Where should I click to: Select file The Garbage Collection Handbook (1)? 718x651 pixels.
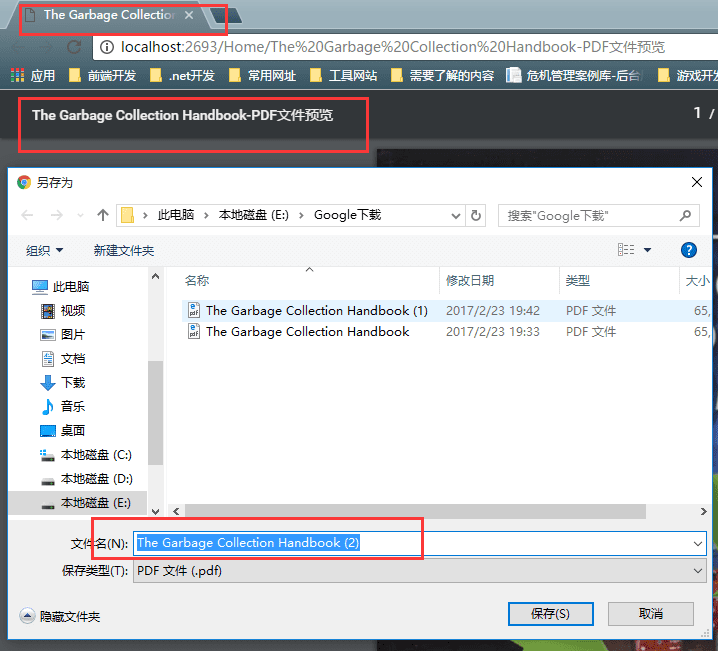point(316,310)
